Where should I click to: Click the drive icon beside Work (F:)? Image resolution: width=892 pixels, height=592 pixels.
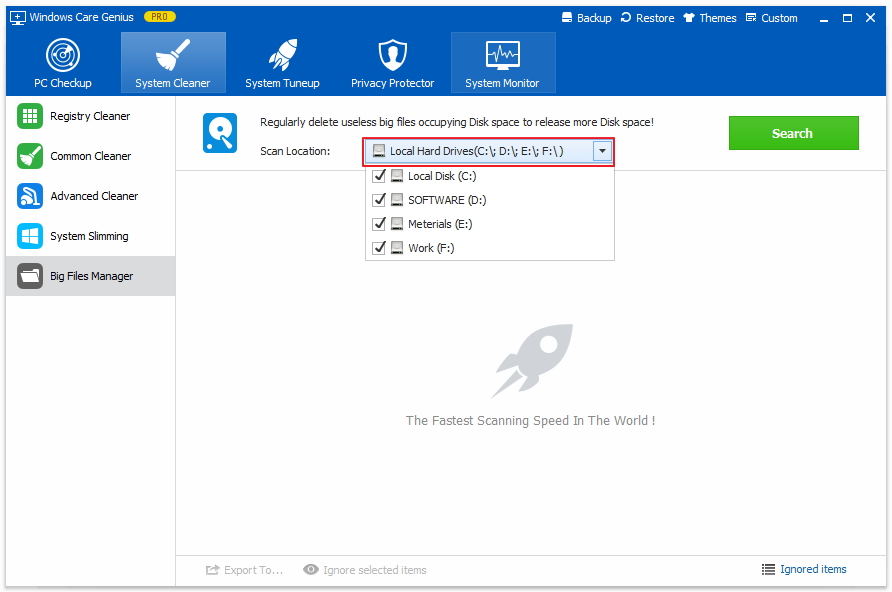click(x=397, y=248)
